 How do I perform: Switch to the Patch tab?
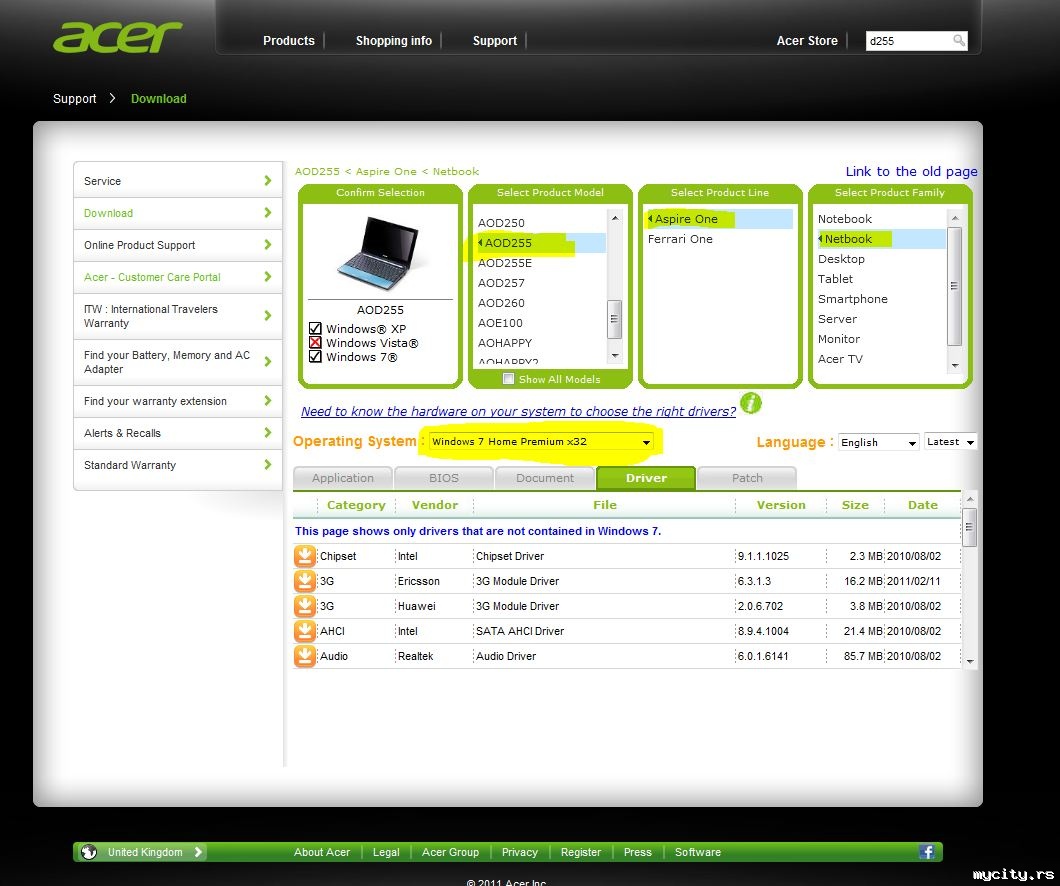[x=747, y=478]
